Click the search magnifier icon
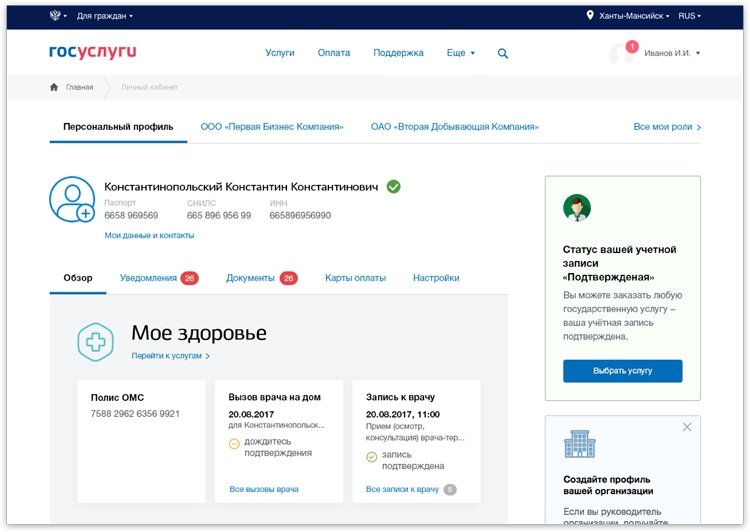 click(x=503, y=54)
